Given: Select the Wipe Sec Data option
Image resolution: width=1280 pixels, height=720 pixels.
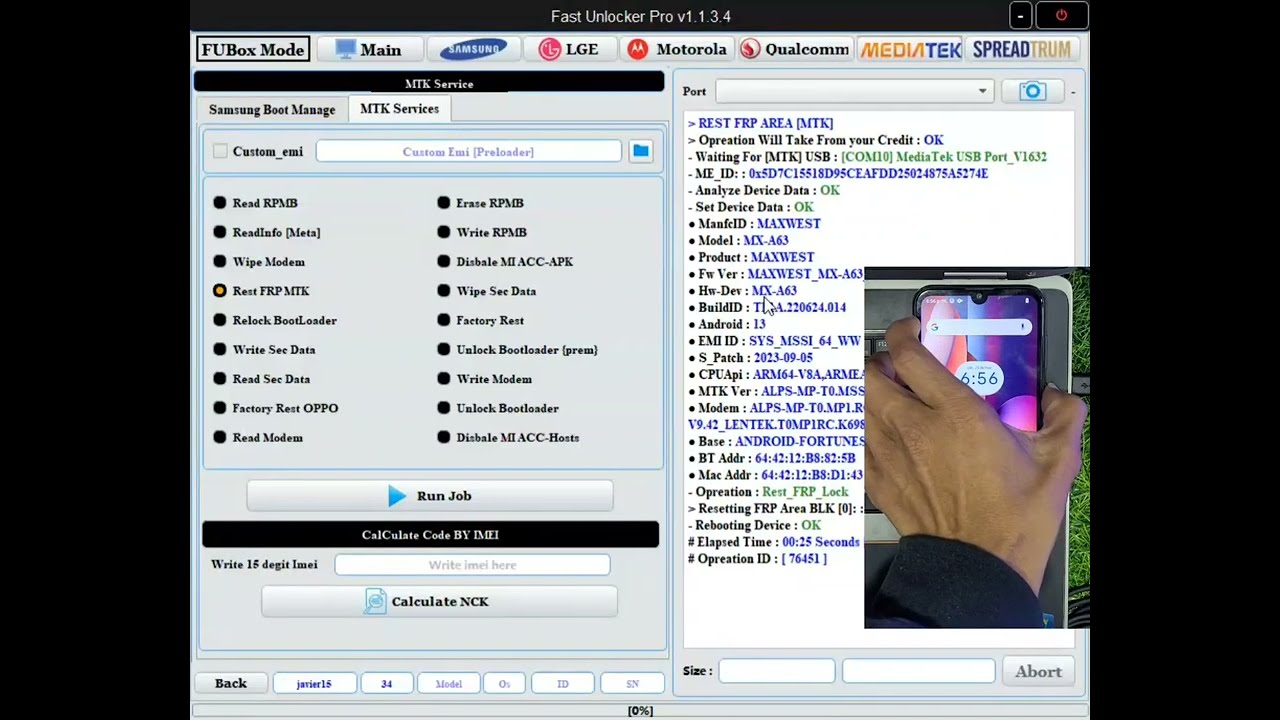Looking at the screenshot, I should click(x=487, y=291).
